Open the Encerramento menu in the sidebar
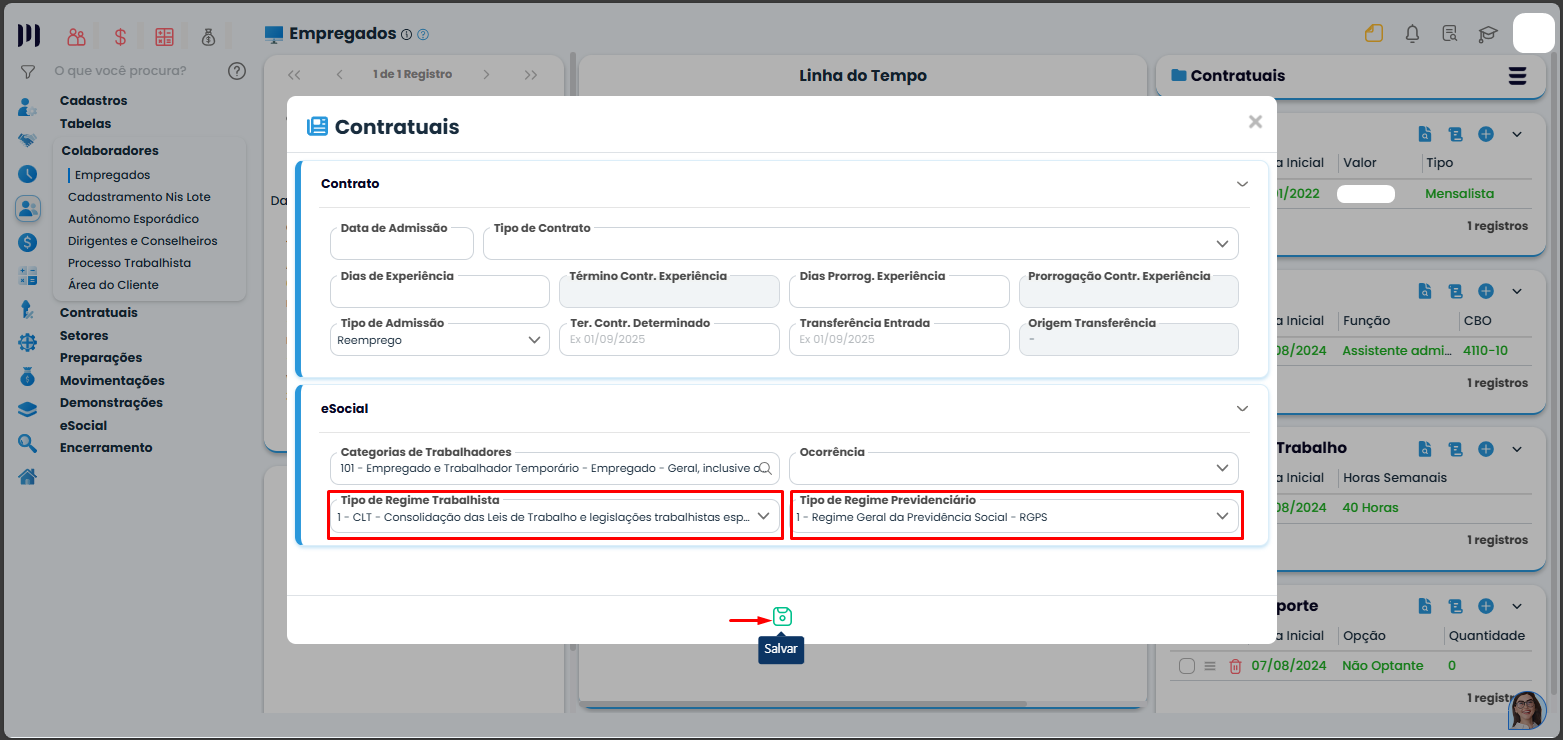 click(106, 448)
